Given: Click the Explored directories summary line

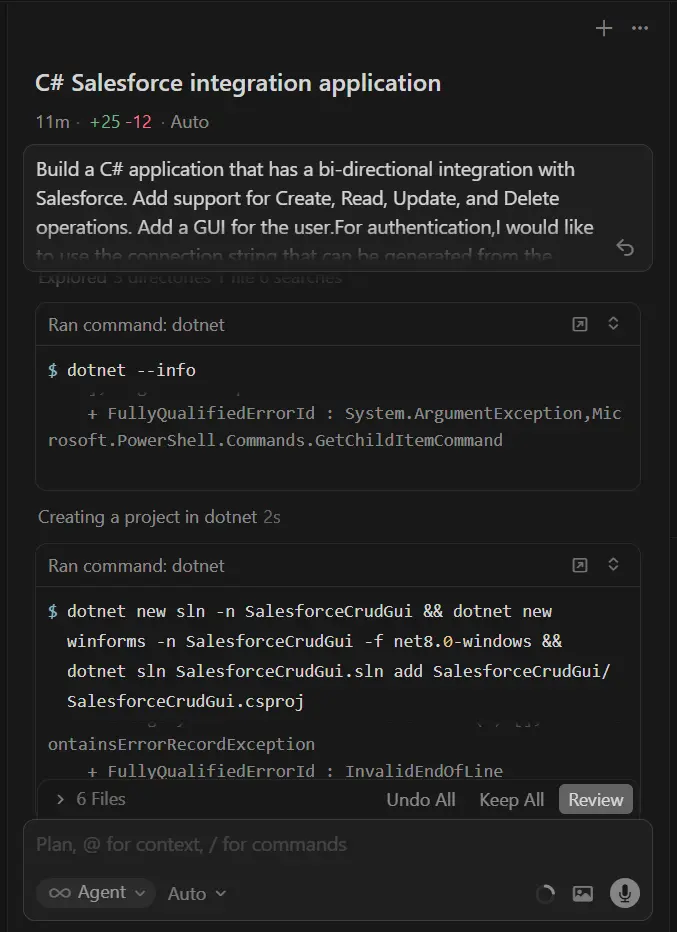Looking at the screenshot, I should tap(190, 279).
